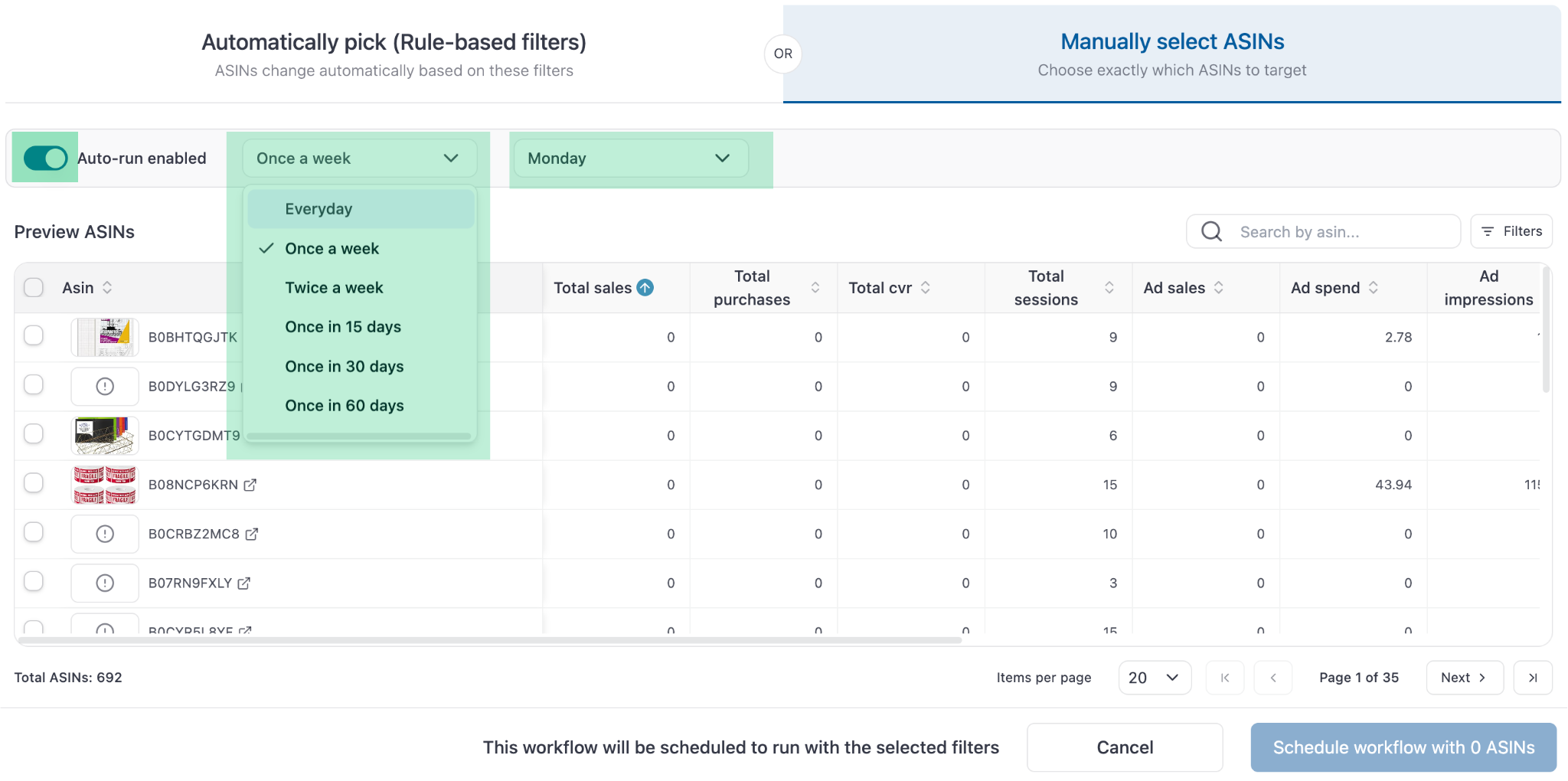Screen dimensions: 1568x781
Task: Select the checkbox for ASIN B08NCP6KRN
Action: pyautogui.click(x=34, y=483)
